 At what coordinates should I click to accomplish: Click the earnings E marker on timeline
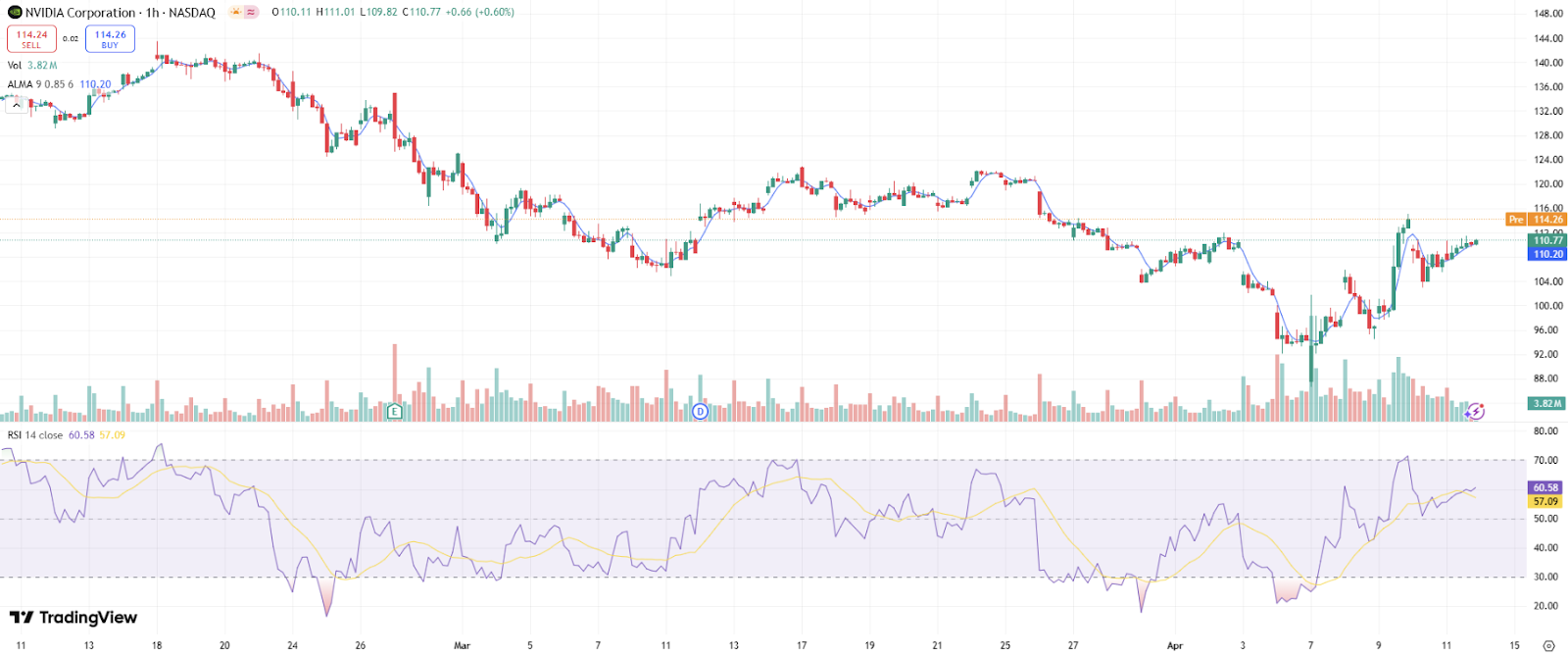pyautogui.click(x=394, y=411)
